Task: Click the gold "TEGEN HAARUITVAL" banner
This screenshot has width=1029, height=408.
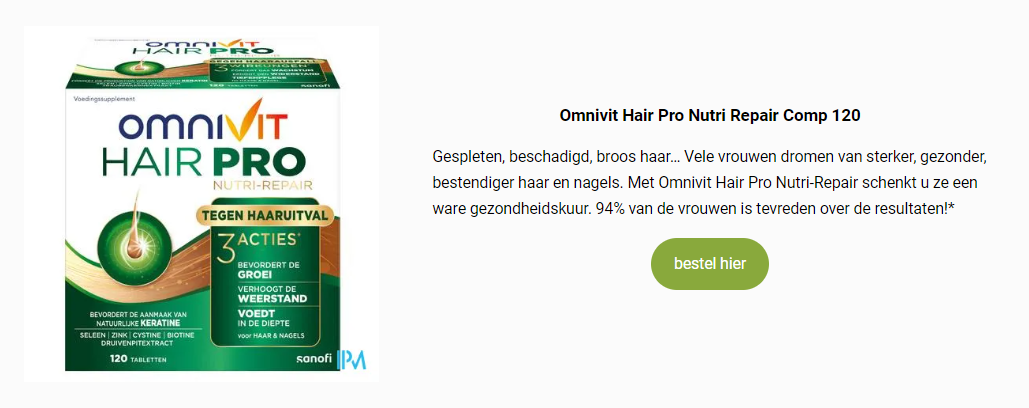Action: (264, 214)
